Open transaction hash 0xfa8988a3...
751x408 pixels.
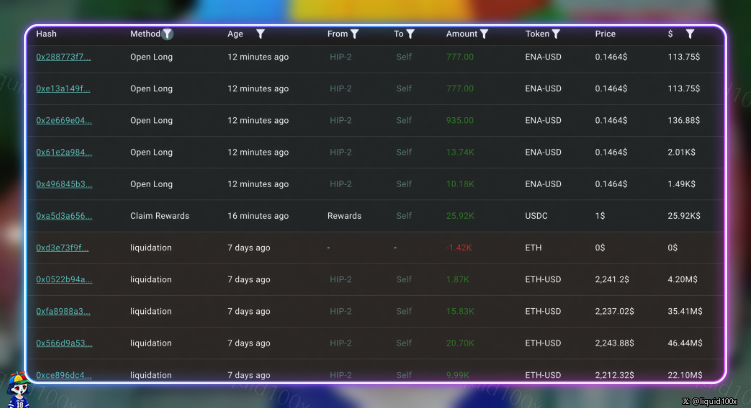click(63, 312)
